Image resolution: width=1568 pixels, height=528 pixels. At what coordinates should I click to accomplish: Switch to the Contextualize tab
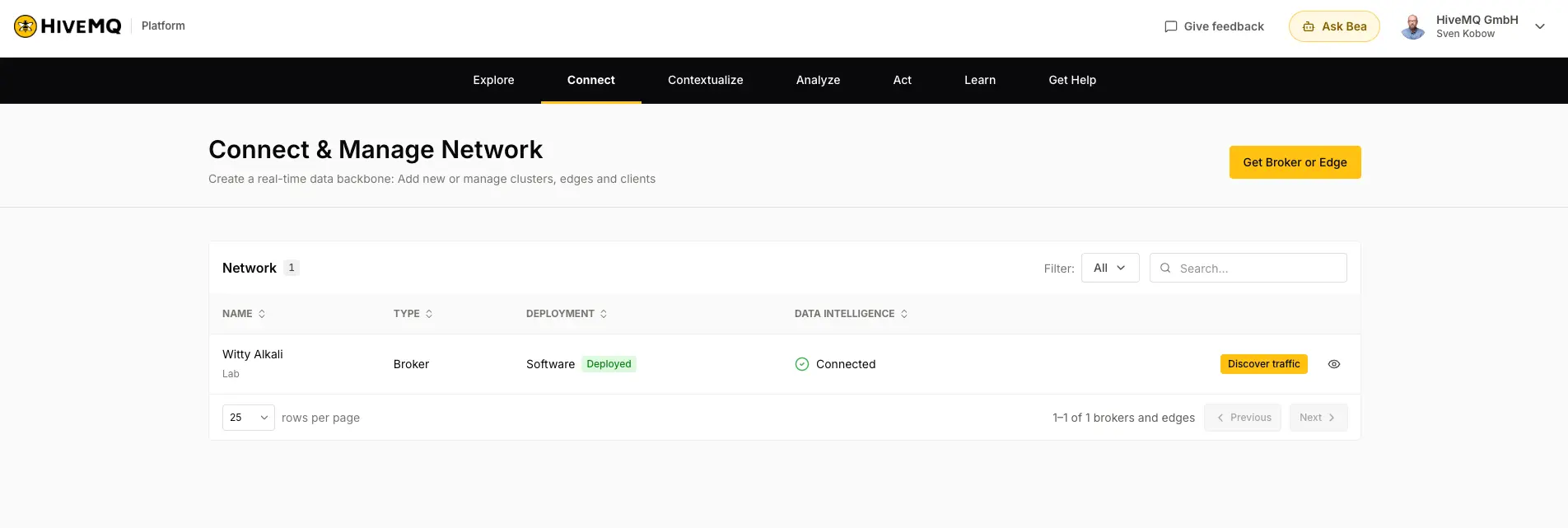point(706,80)
